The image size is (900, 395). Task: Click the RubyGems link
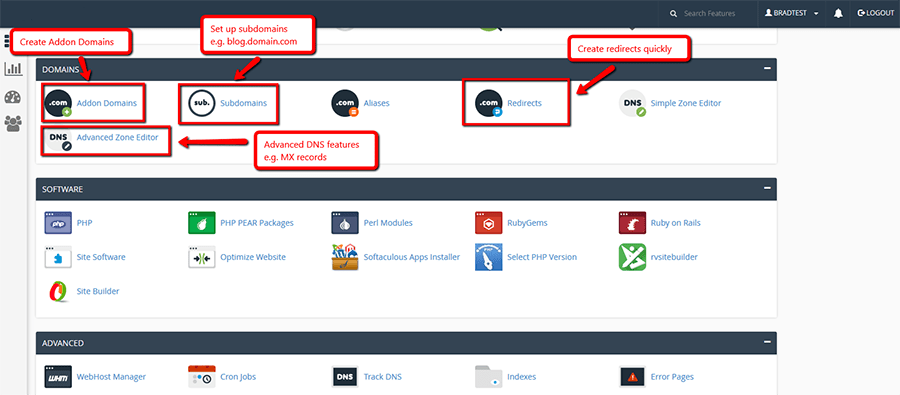(x=527, y=223)
